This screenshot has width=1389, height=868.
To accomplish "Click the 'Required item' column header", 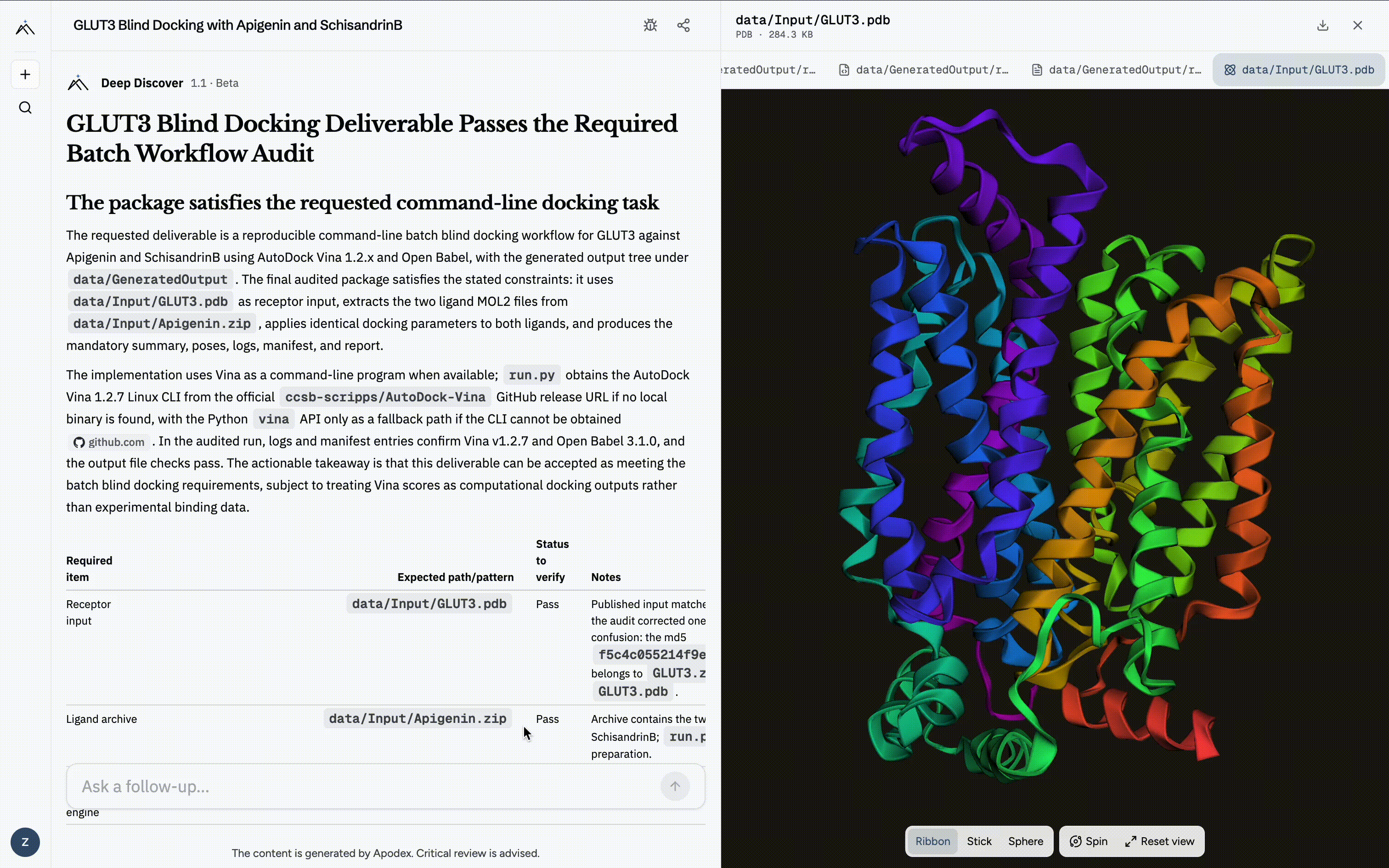I will (89, 569).
